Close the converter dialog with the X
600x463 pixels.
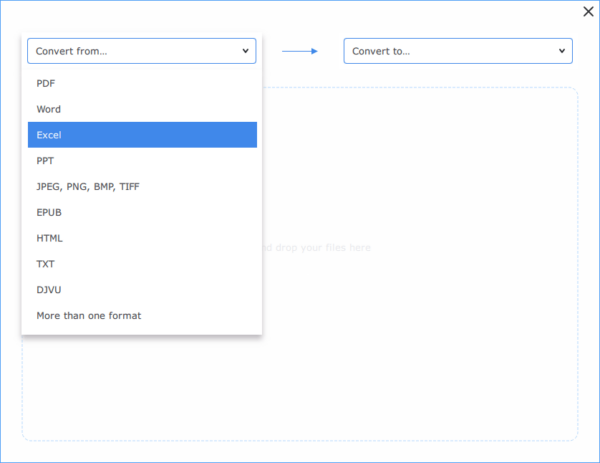click(x=588, y=11)
